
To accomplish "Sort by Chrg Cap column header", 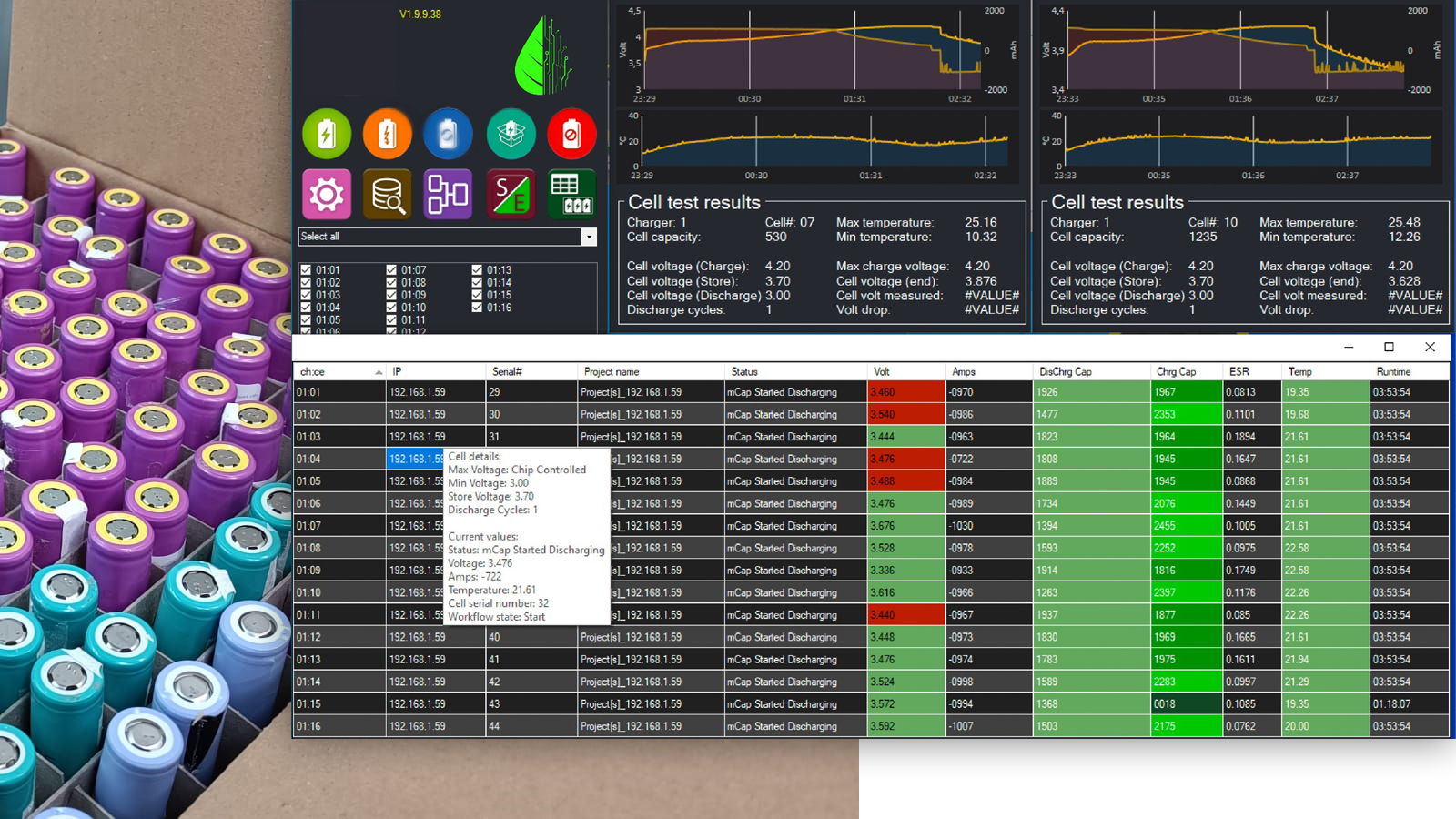I will (1187, 371).
